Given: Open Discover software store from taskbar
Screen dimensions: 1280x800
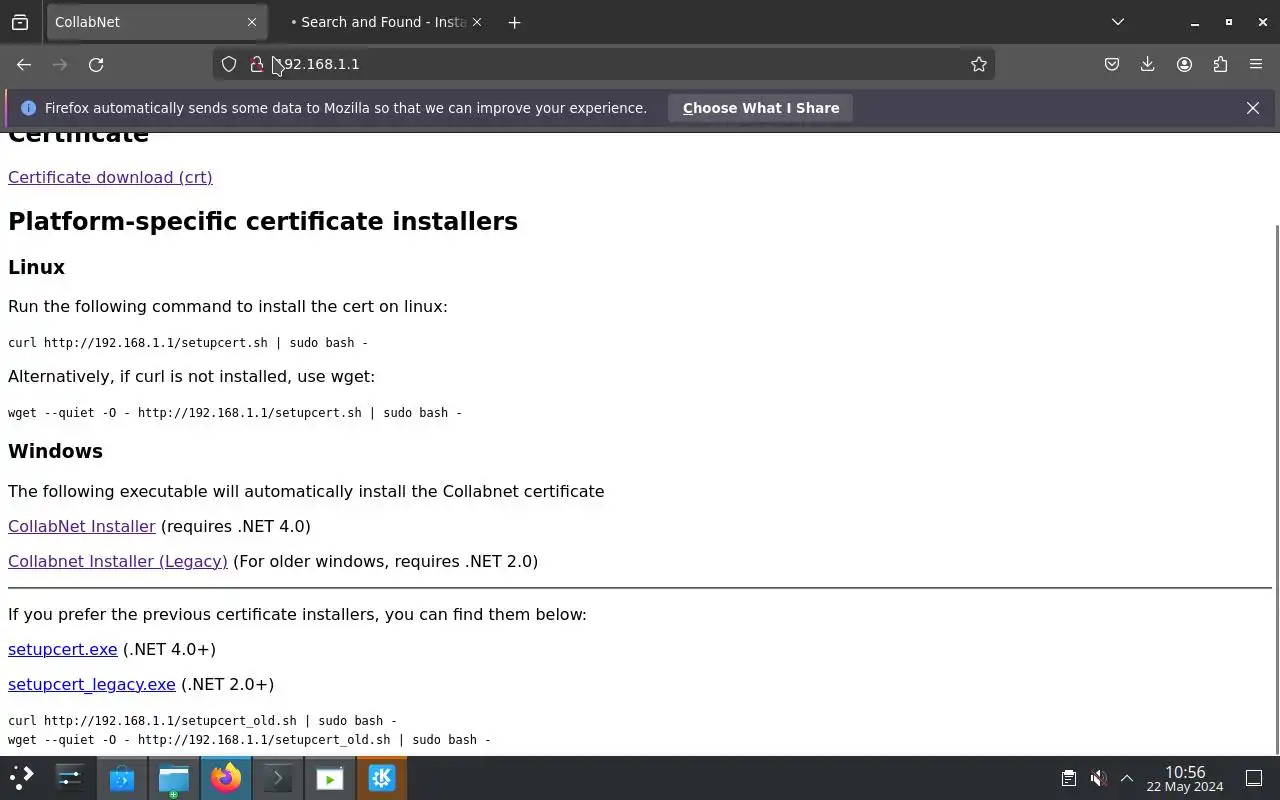Looking at the screenshot, I should point(122,778).
